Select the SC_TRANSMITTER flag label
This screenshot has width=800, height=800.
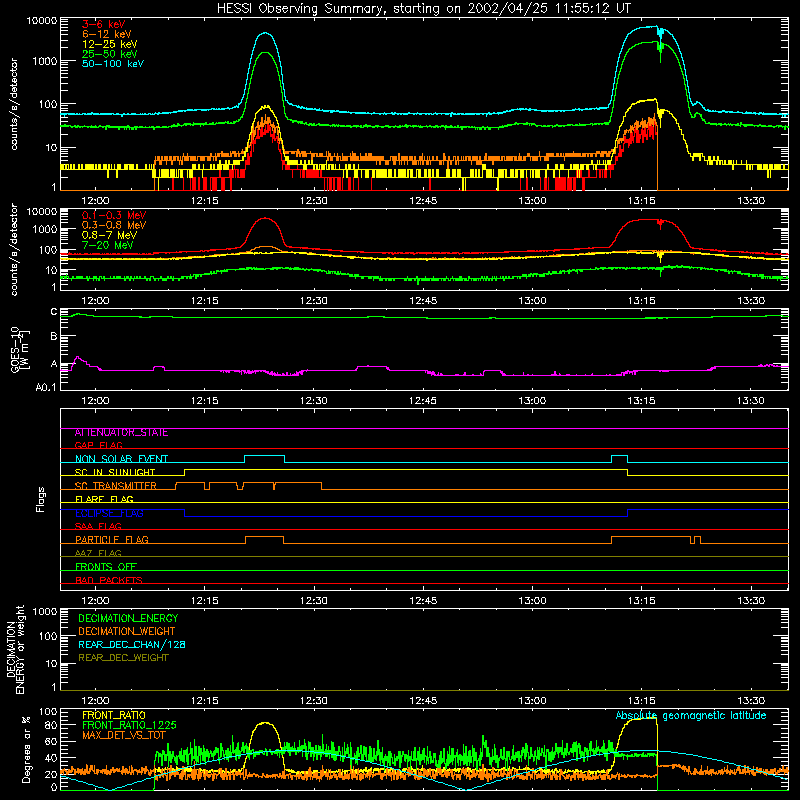click(x=116, y=486)
